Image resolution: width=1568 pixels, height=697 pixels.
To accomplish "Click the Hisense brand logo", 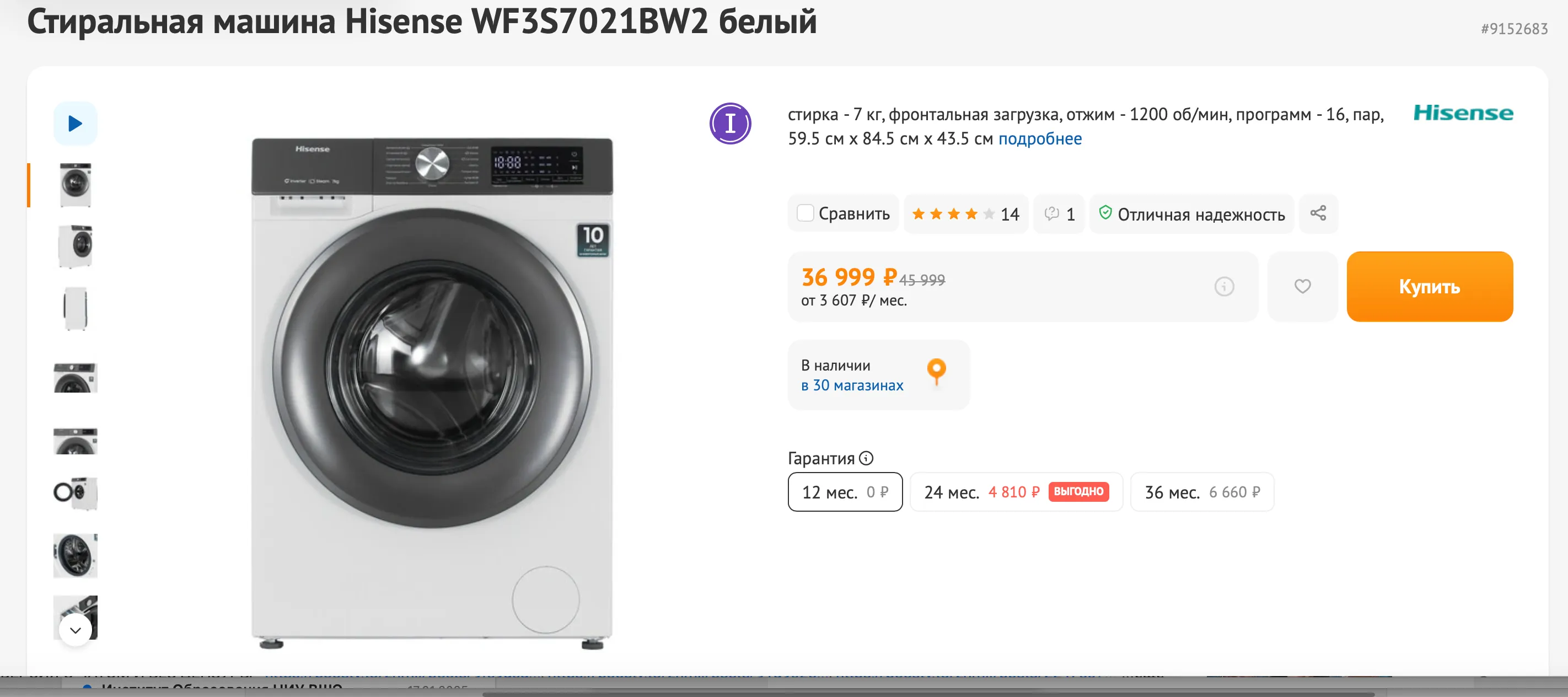I will (x=1463, y=113).
